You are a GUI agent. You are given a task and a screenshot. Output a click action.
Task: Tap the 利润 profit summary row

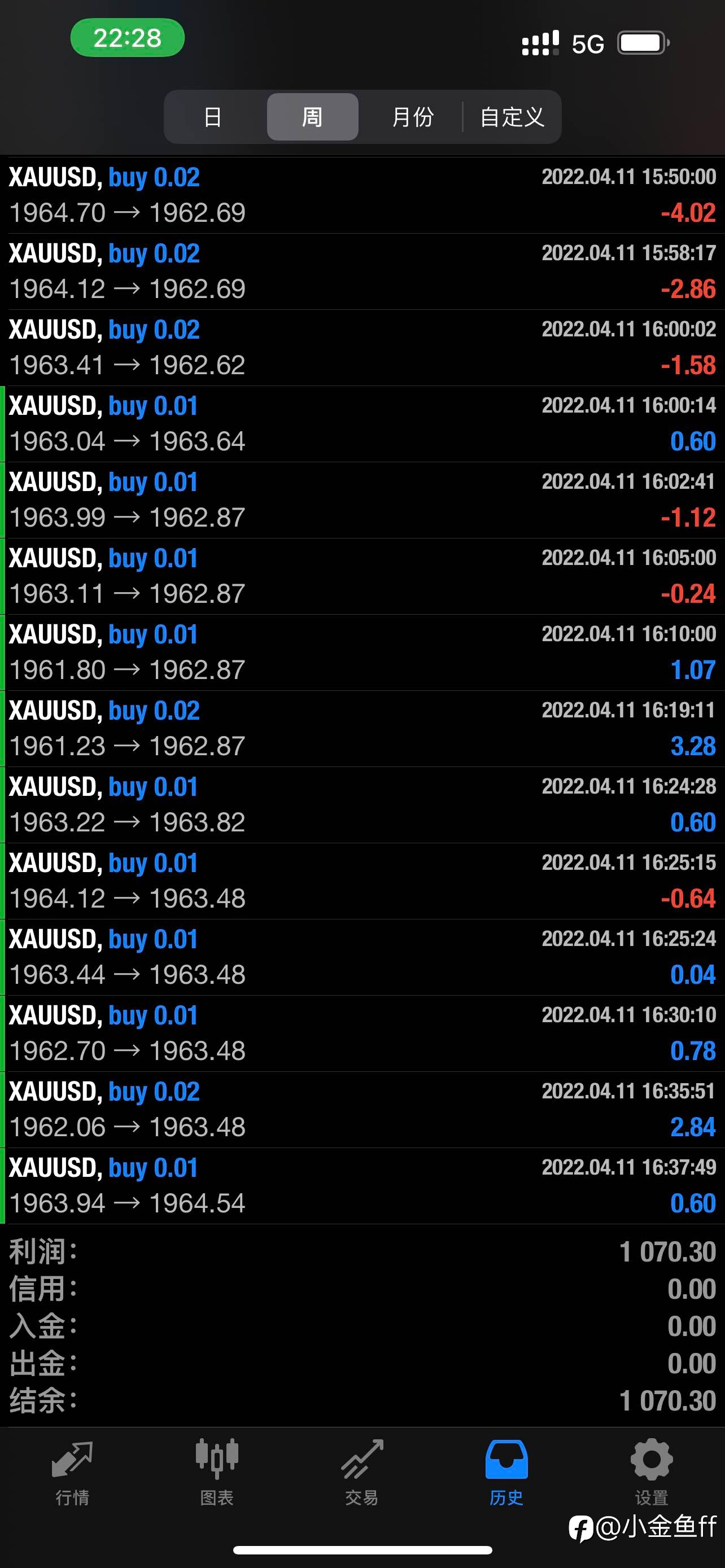[x=362, y=1252]
